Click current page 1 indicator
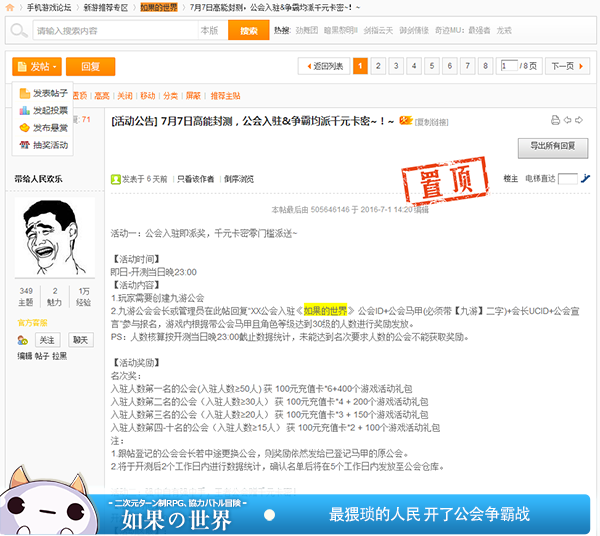Image resolution: width=600 pixels, height=536 pixels. 360,66
